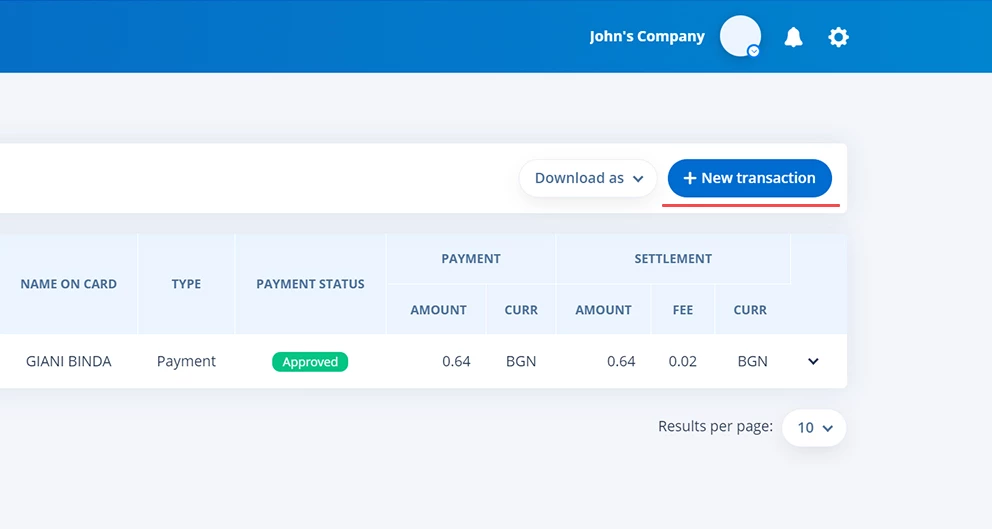Open the notifications bell icon
The image size is (992, 529).
pos(793,37)
